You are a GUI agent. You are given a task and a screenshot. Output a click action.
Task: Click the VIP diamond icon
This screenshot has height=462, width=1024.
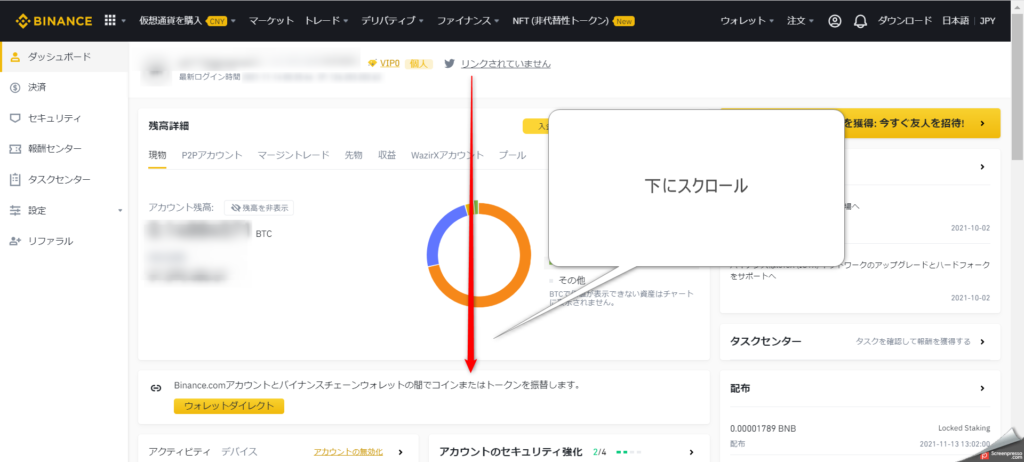point(373,64)
